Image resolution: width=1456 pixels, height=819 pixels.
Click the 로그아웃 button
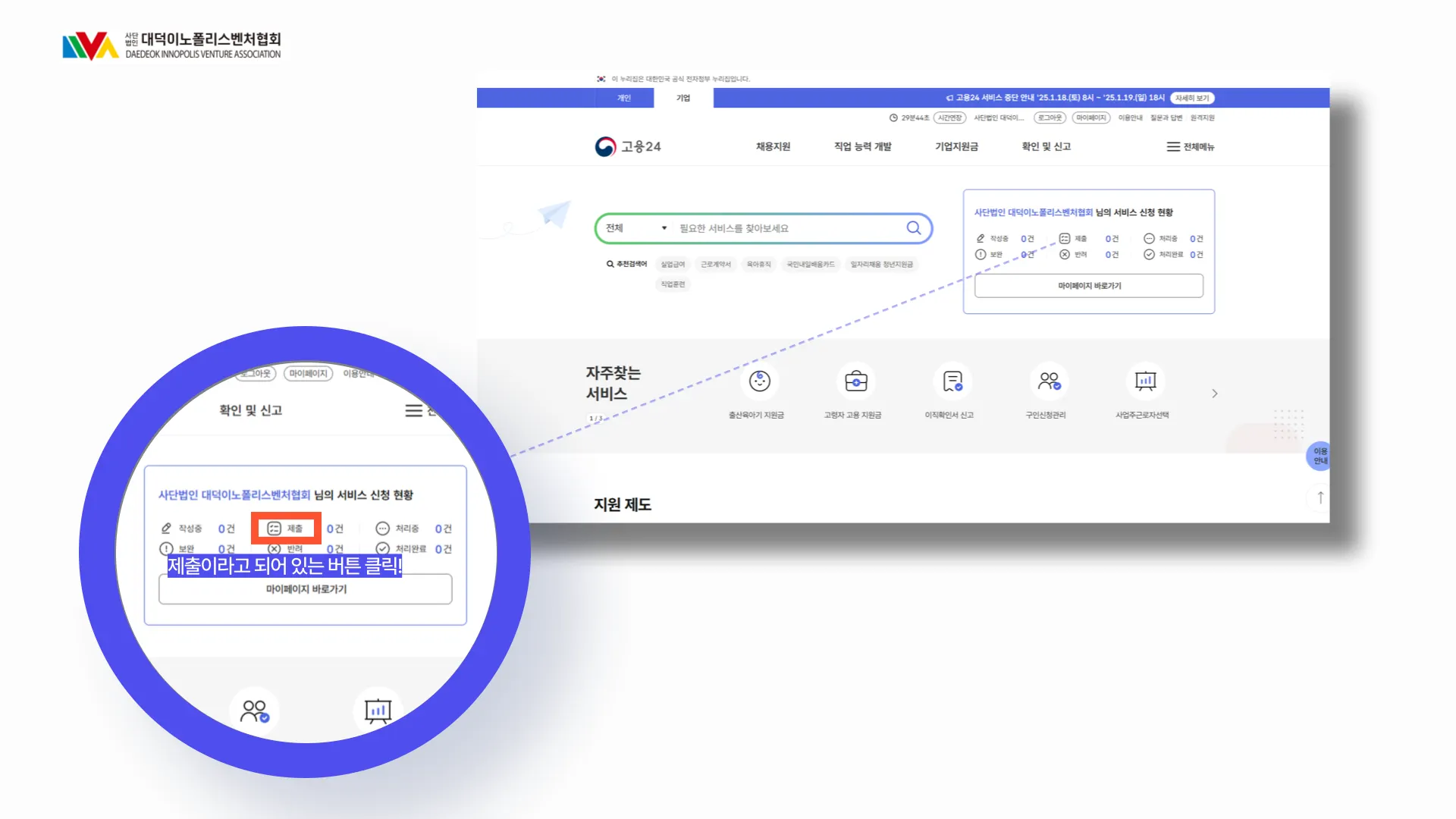pyautogui.click(x=1050, y=118)
